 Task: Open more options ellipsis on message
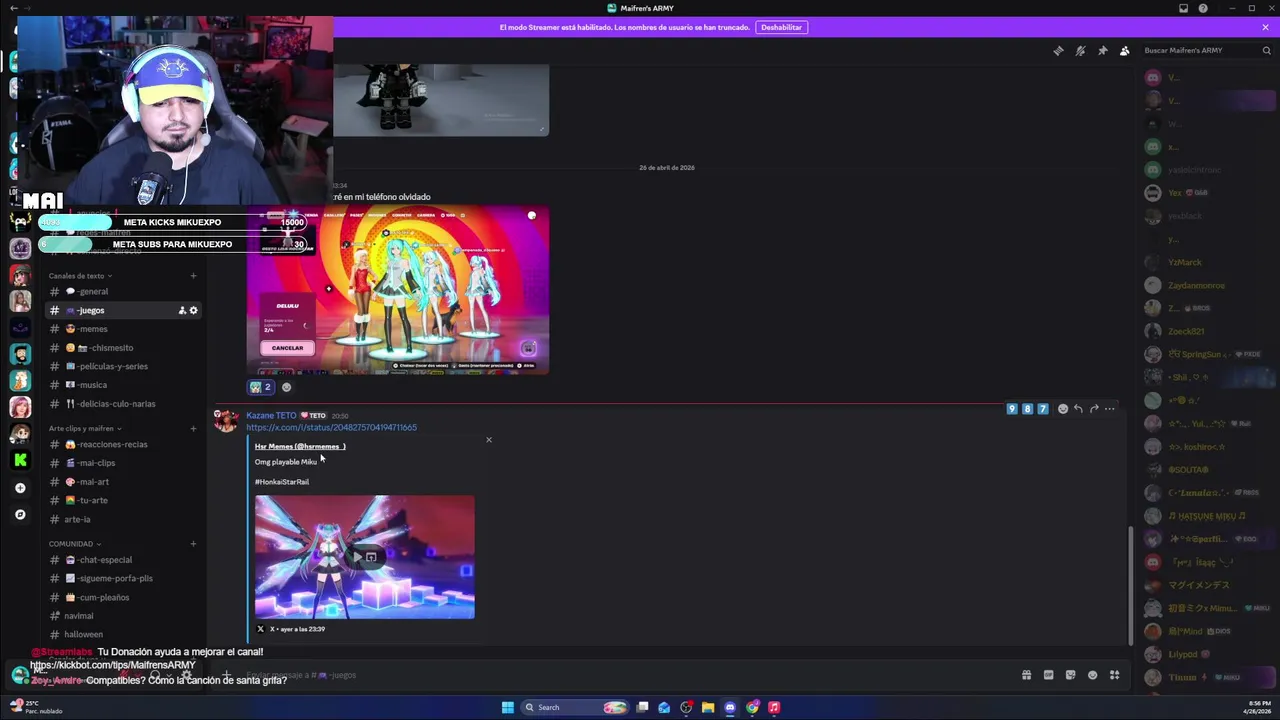click(x=1109, y=409)
